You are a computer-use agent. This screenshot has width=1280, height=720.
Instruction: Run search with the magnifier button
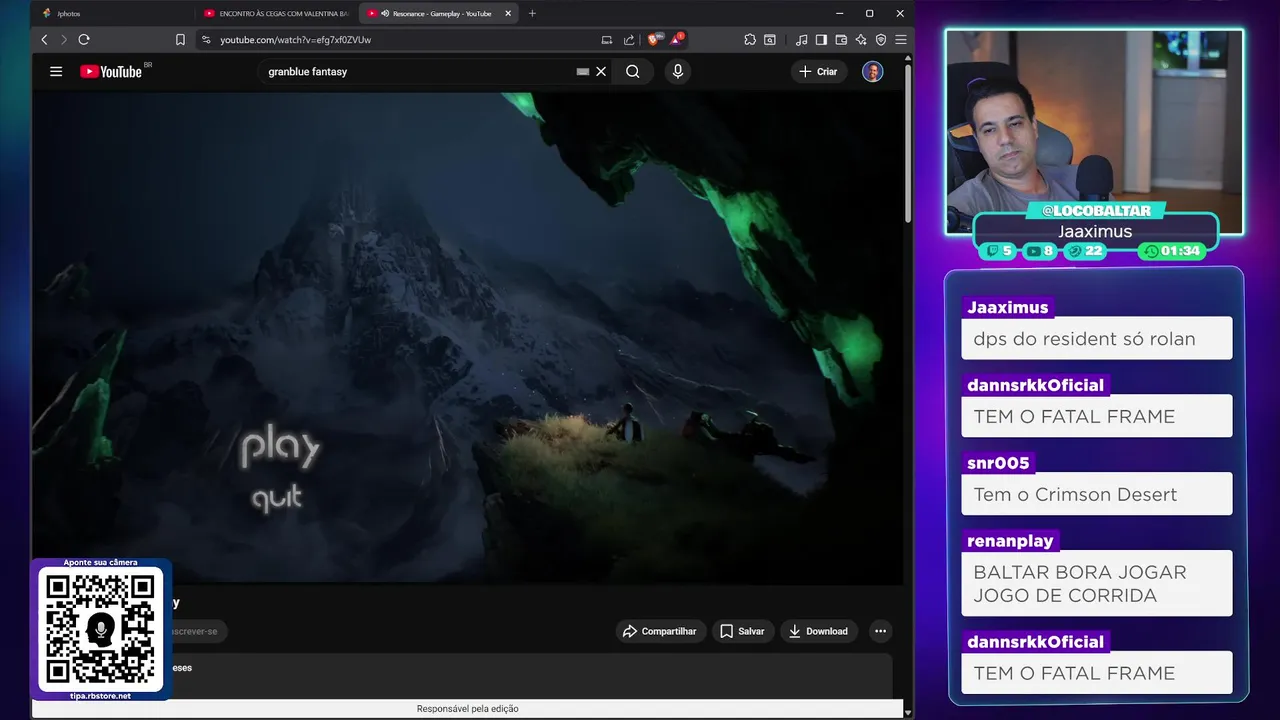click(633, 71)
